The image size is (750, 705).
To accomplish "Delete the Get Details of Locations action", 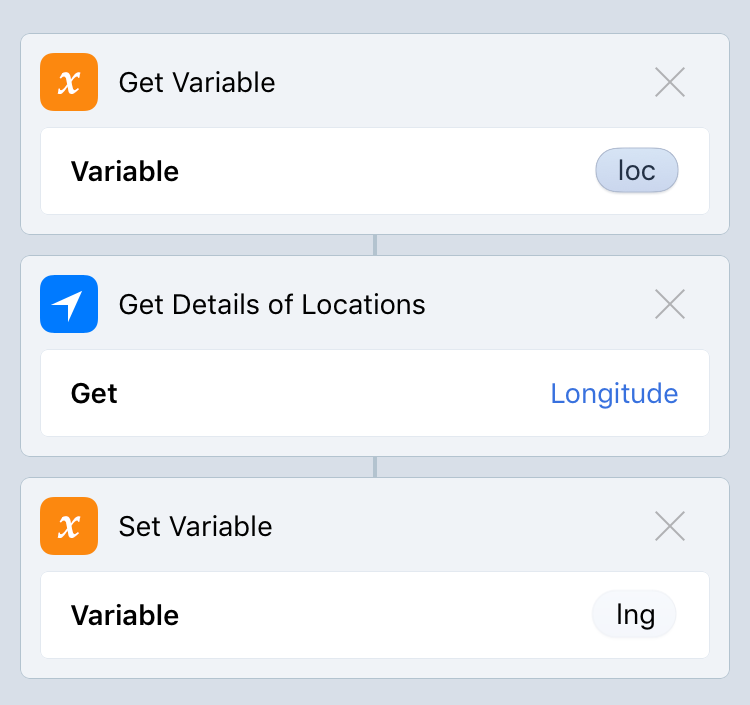I will tap(669, 304).
